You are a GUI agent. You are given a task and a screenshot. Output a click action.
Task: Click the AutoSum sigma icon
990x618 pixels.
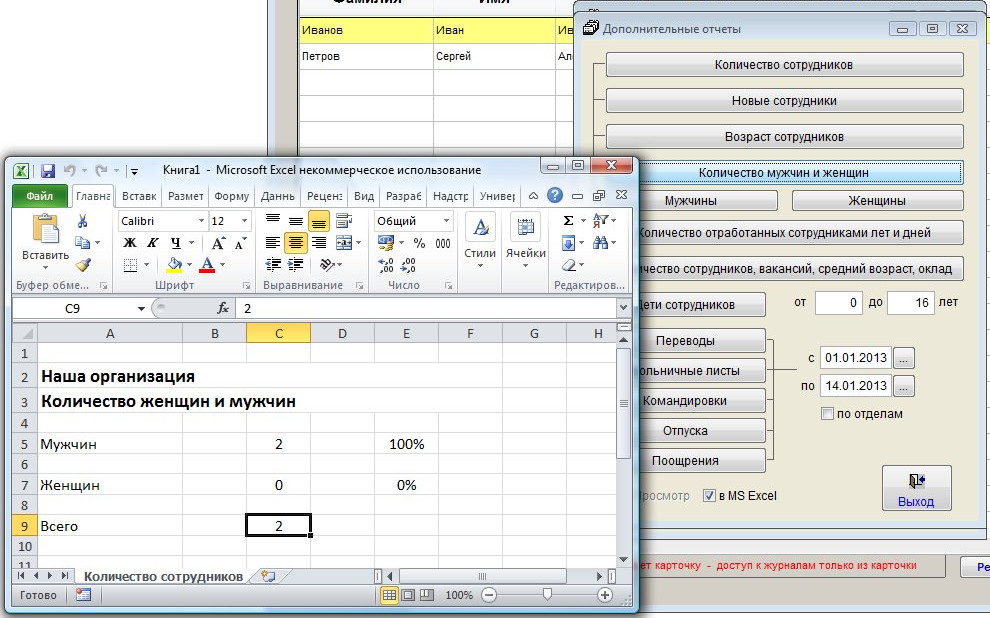click(568, 220)
